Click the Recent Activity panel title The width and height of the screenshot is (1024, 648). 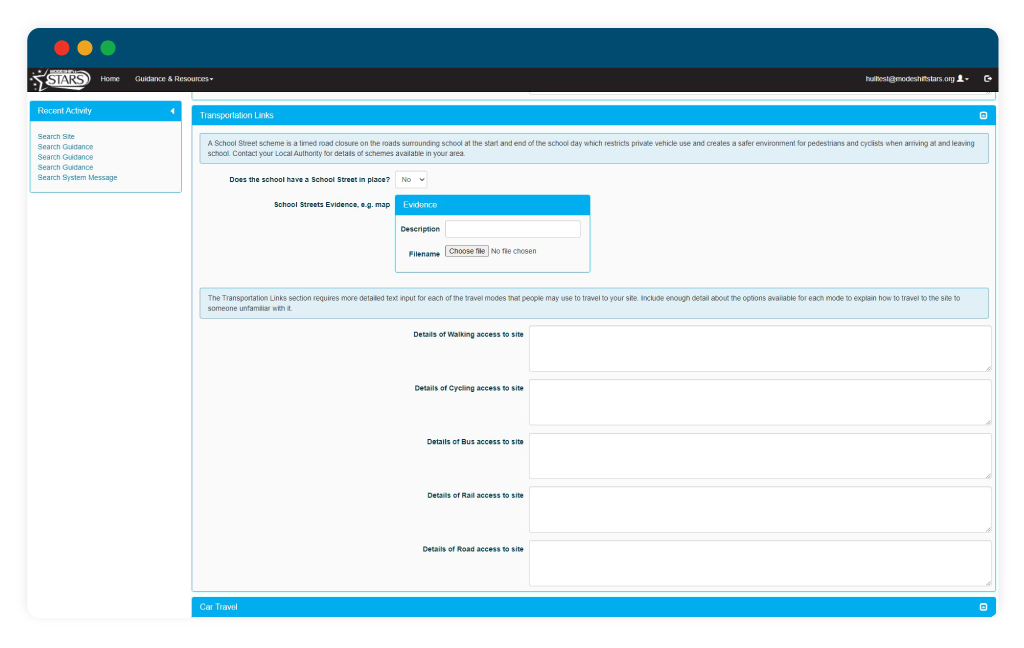pyautogui.click(x=65, y=111)
